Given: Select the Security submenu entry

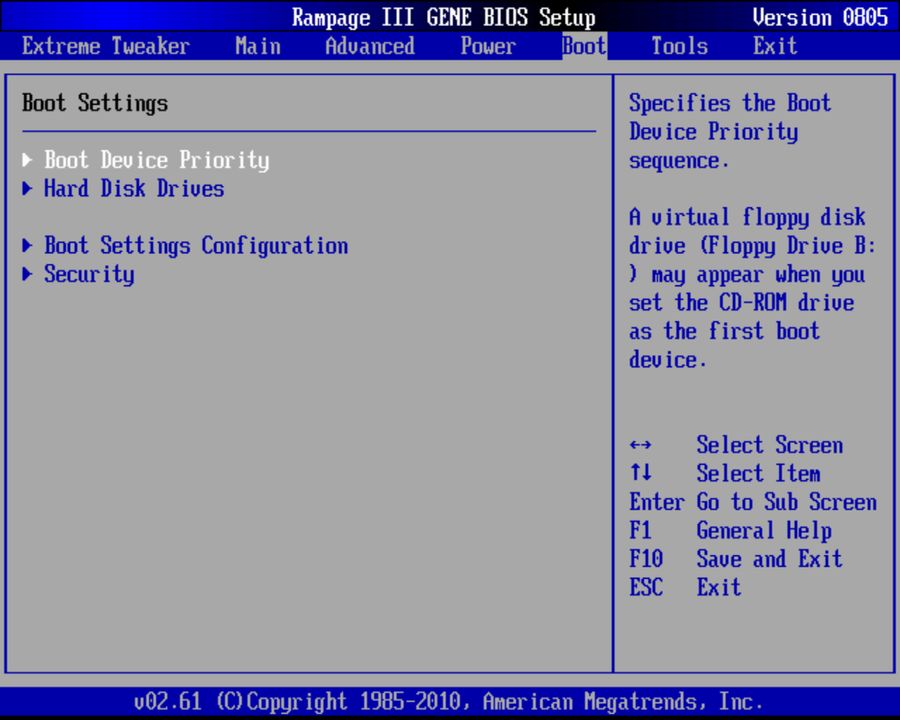Looking at the screenshot, I should click(x=90, y=274).
